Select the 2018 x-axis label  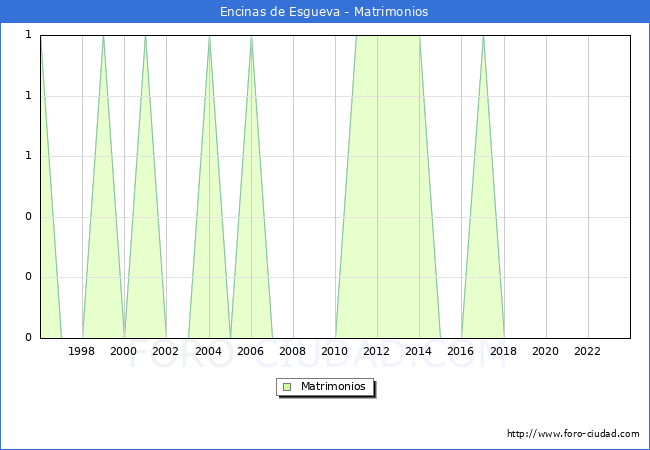click(504, 351)
